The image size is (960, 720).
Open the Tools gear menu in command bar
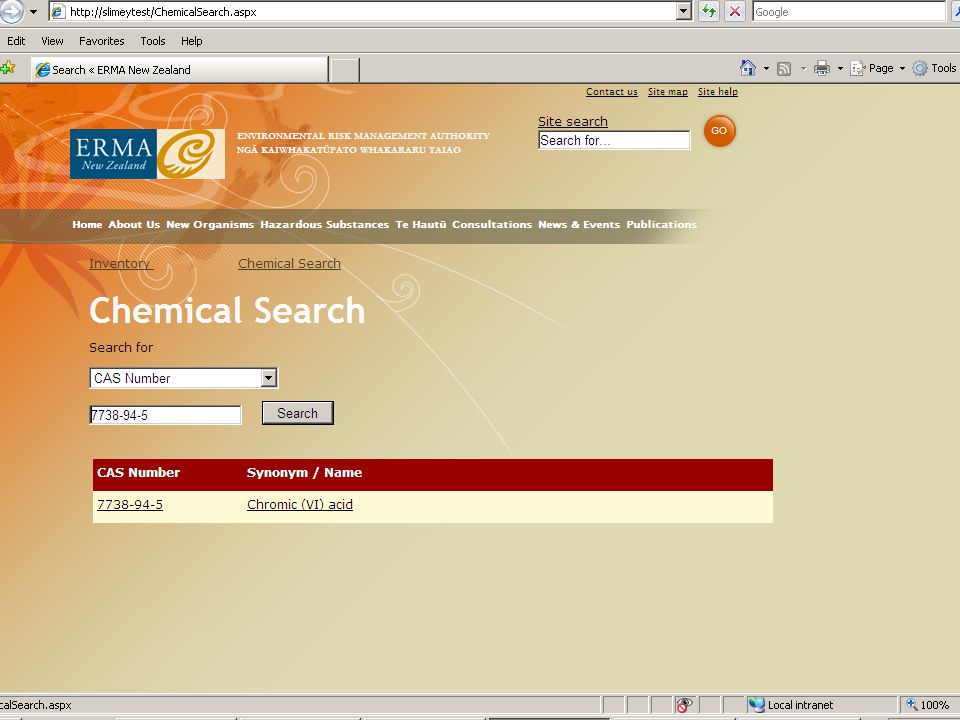click(934, 68)
